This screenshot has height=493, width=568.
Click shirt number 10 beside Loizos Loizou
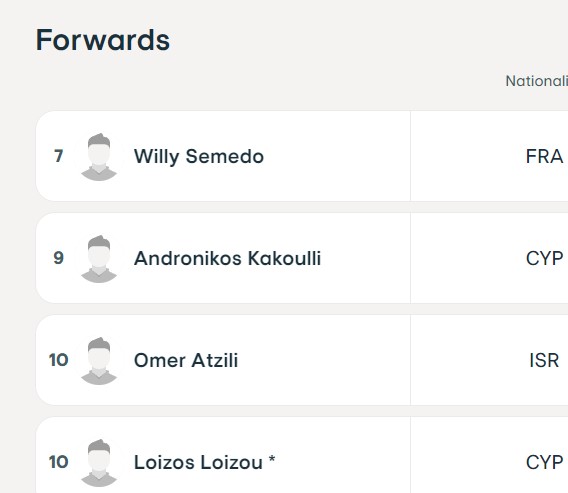[59, 462]
